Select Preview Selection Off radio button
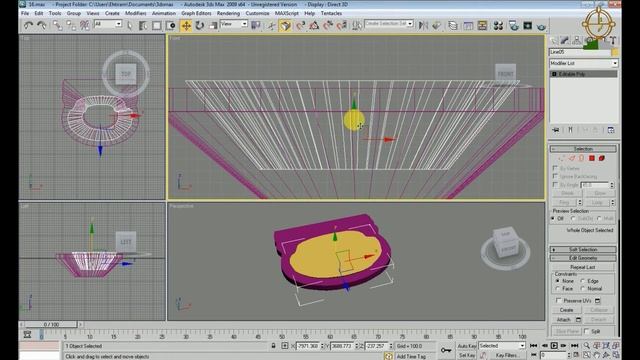This screenshot has width=640, height=360. coord(553,219)
